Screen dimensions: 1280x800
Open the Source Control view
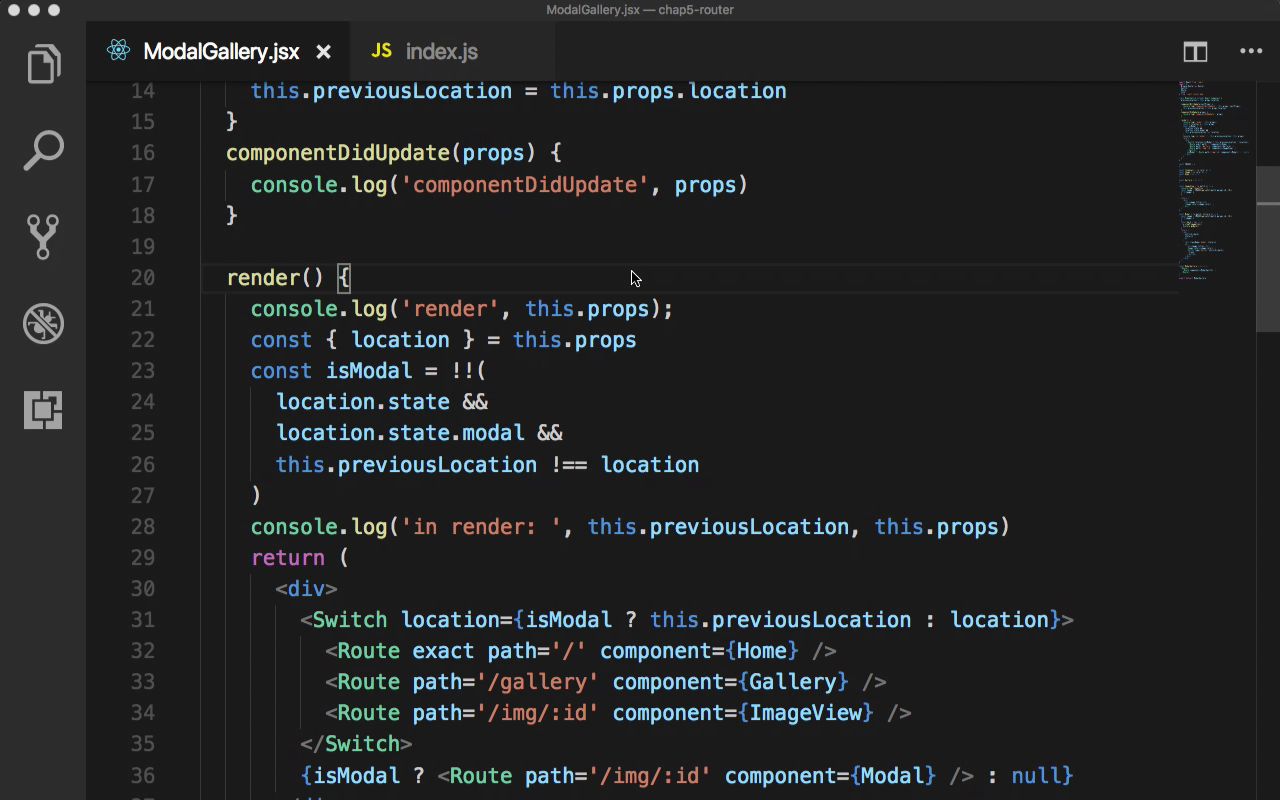point(43,237)
